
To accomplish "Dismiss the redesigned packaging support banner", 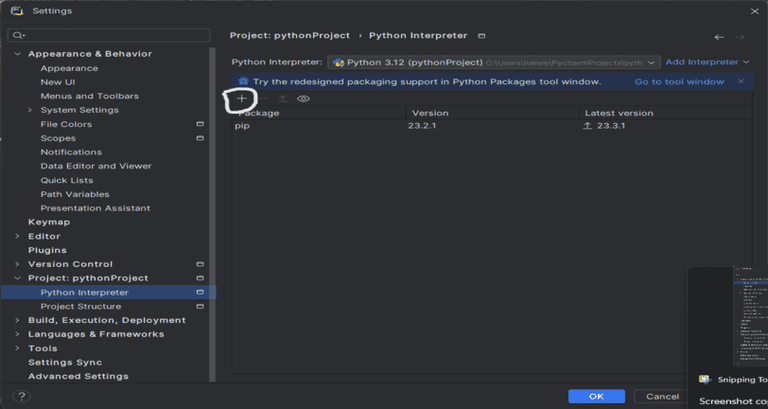I will click(741, 81).
